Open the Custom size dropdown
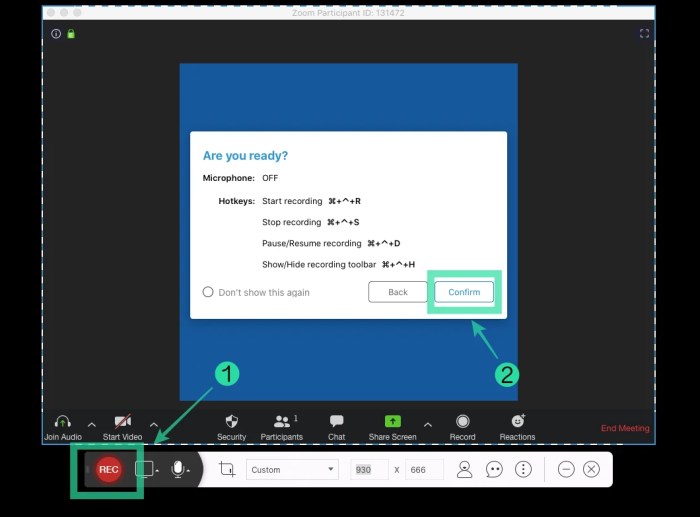 pos(292,470)
